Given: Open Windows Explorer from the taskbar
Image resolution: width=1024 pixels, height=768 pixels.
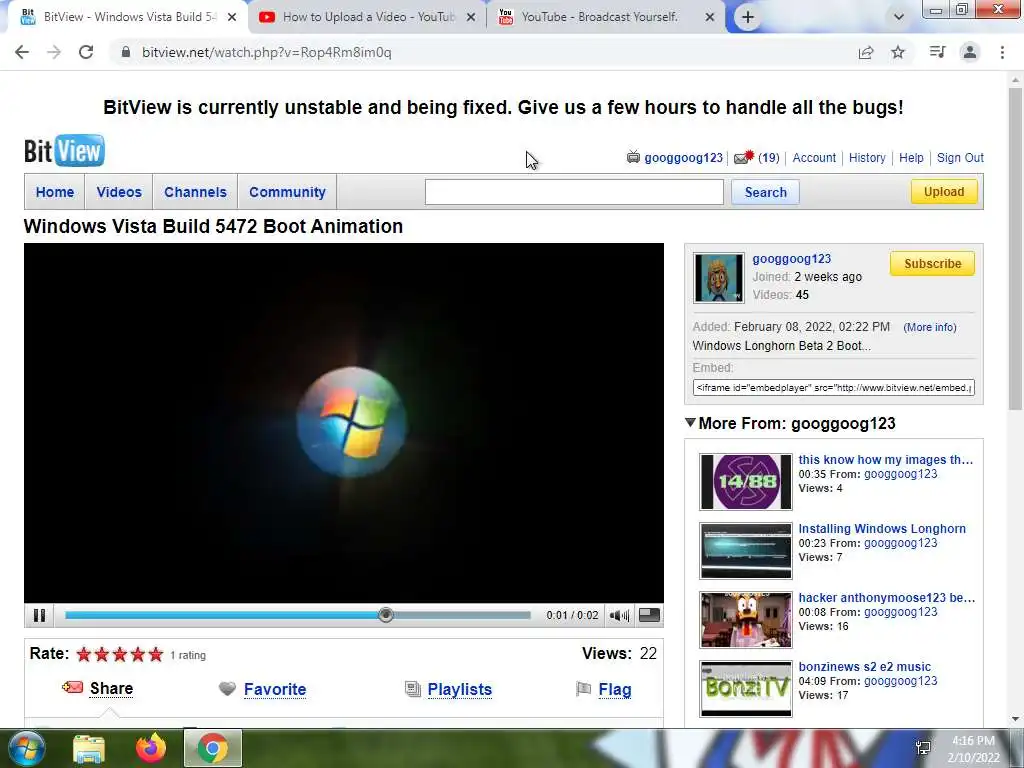Looking at the screenshot, I should (89, 748).
